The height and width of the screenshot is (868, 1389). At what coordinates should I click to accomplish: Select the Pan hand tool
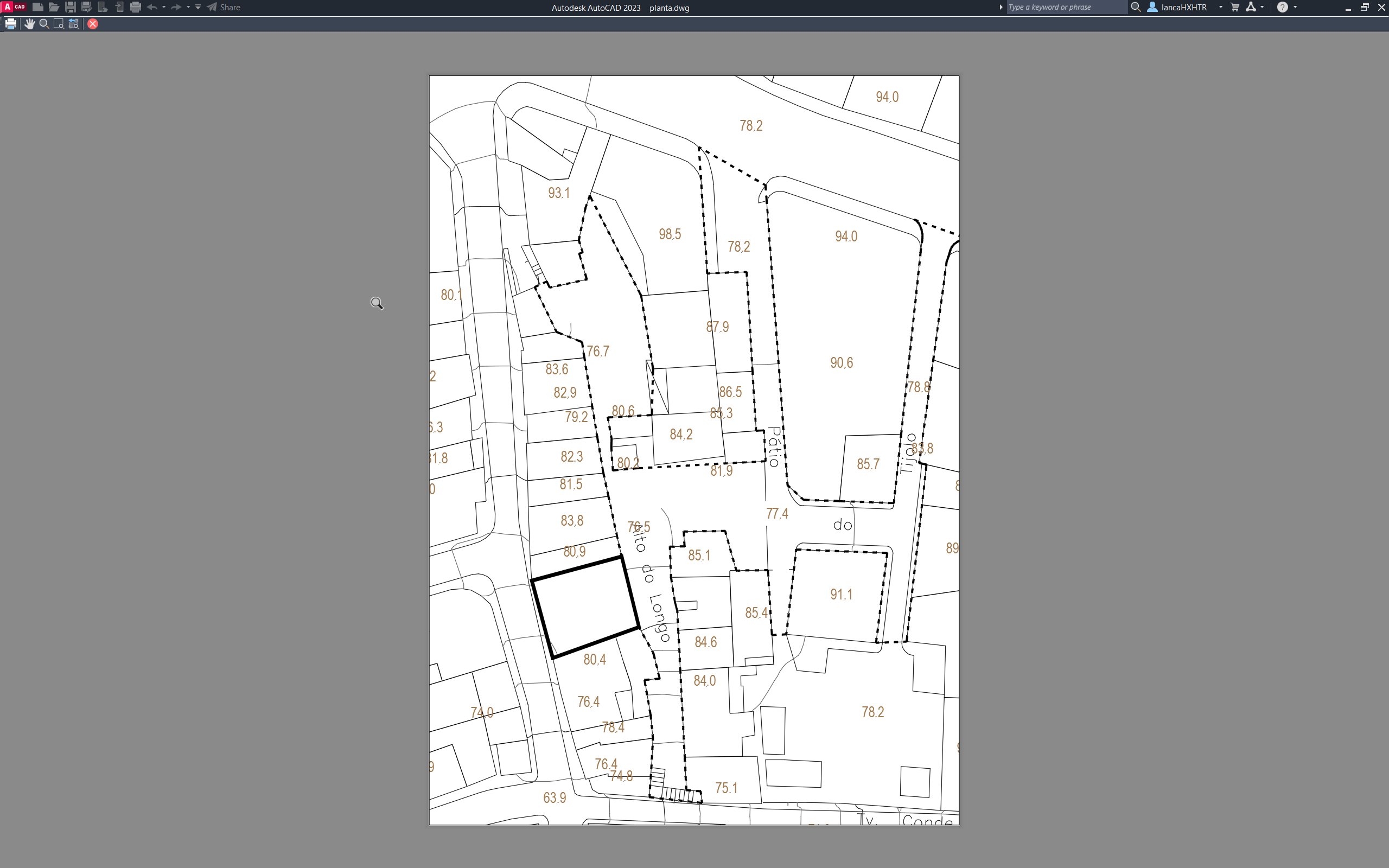click(x=29, y=24)
